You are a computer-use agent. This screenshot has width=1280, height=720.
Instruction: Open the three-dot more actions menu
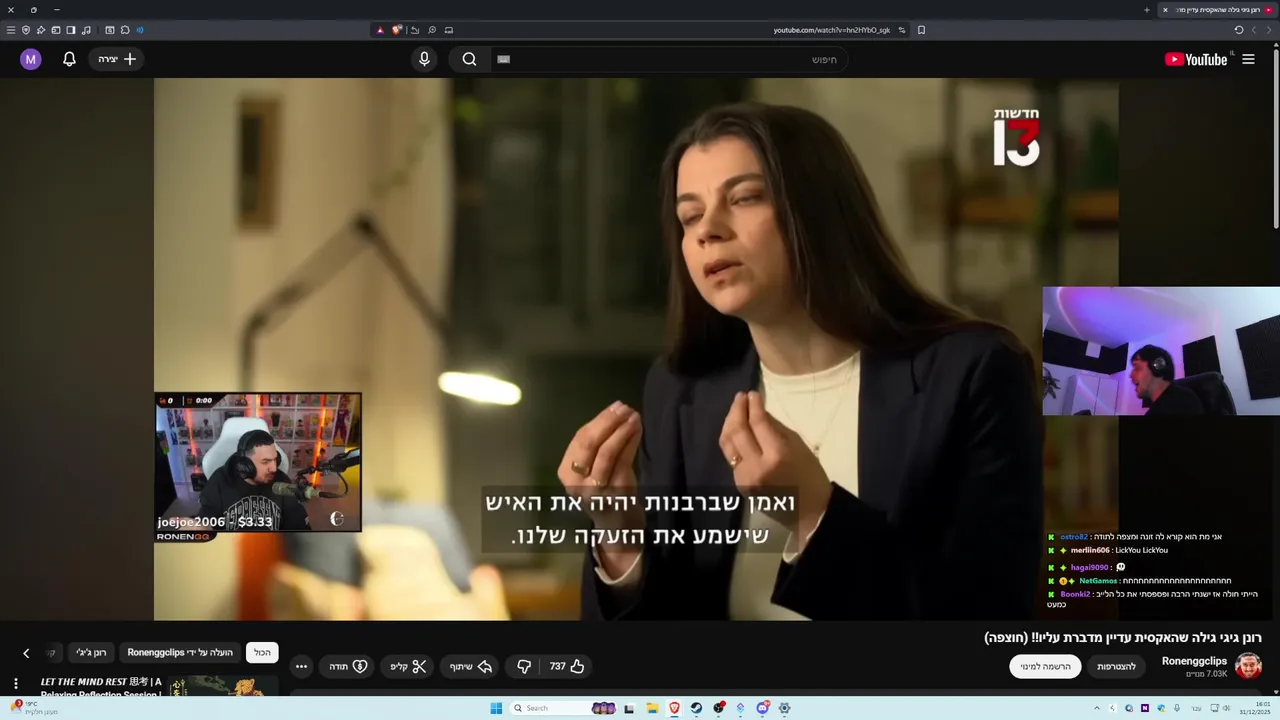coord(301,666)
